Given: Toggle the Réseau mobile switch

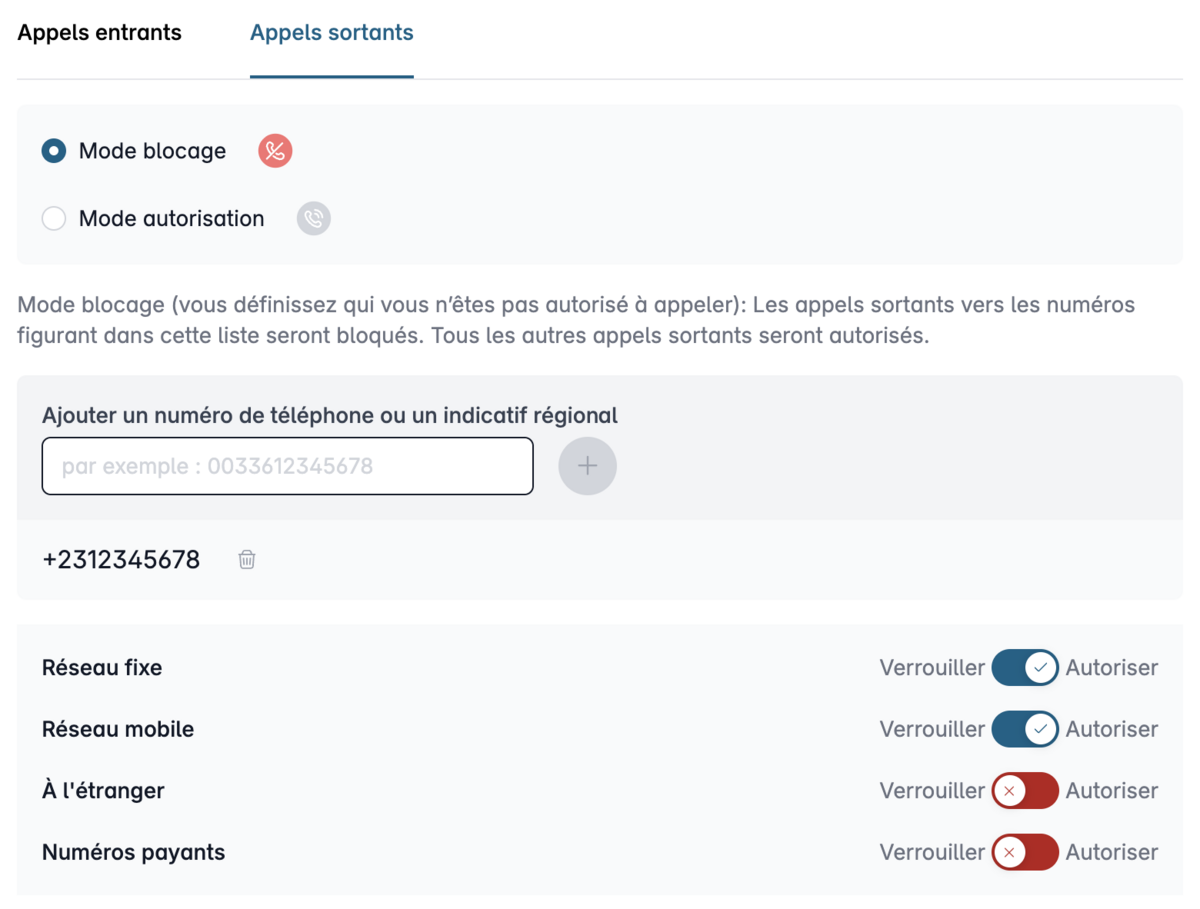Looking at the screenshot, I should (1025, 729).
